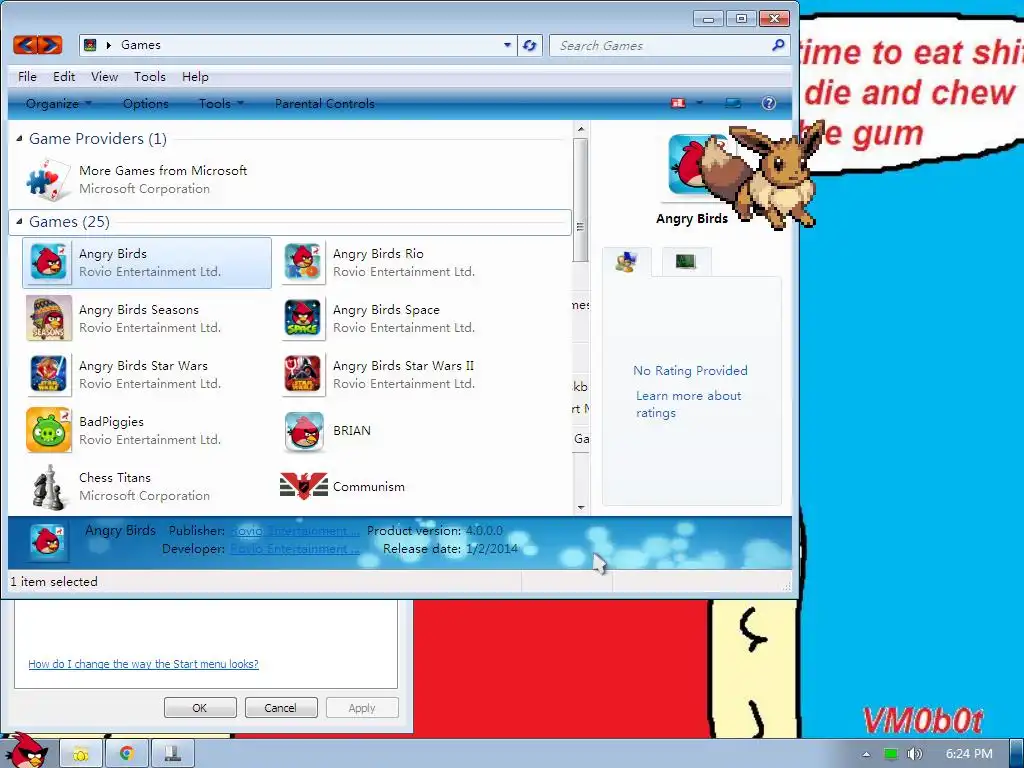The height and width of the screenshot is (768, 1024).
Task: Show hidden tray icons arrow
Action: click(x=866, y=754)
